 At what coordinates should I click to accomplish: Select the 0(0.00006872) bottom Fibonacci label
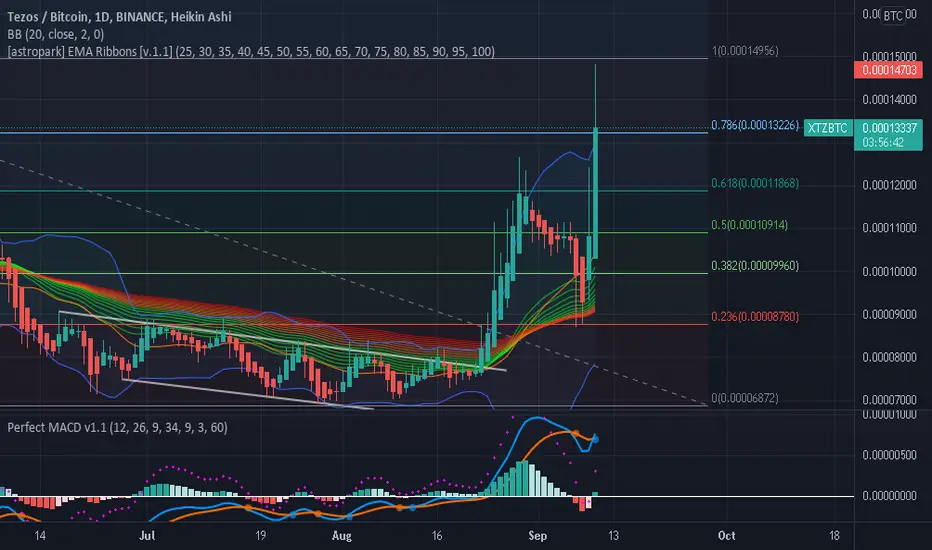745,398
